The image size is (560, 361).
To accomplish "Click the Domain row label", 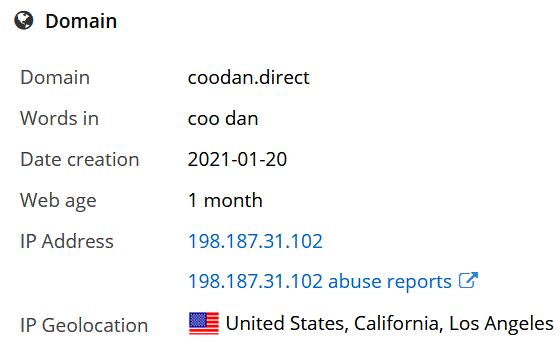I will tap(55, 77).
